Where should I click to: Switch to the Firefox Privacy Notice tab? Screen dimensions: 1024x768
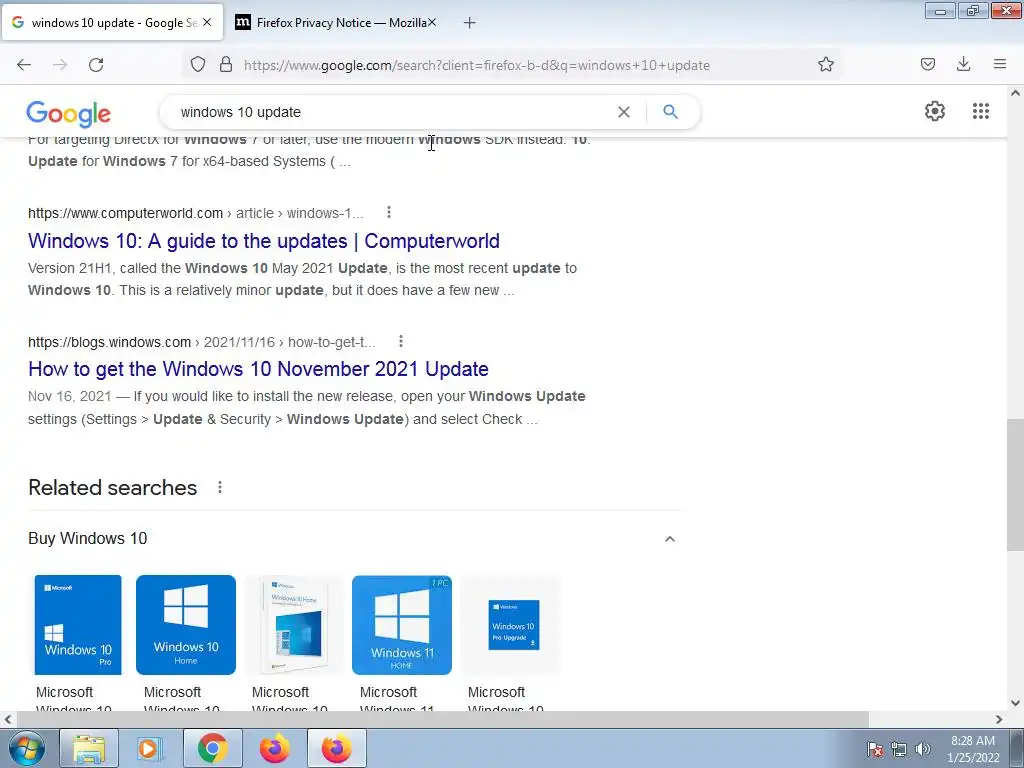tap(336, 22)
